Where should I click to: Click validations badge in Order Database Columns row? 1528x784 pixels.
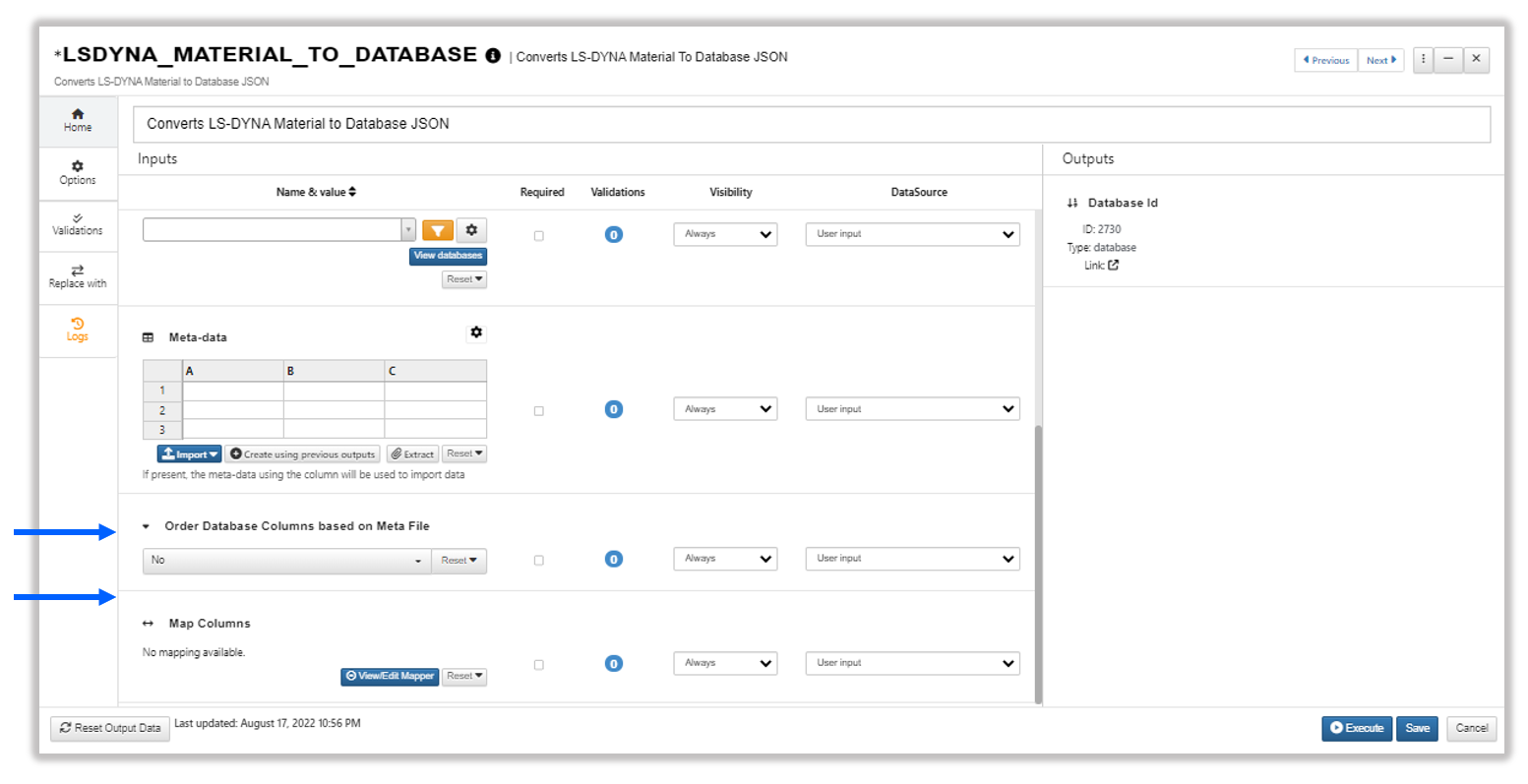pos(614,560)
